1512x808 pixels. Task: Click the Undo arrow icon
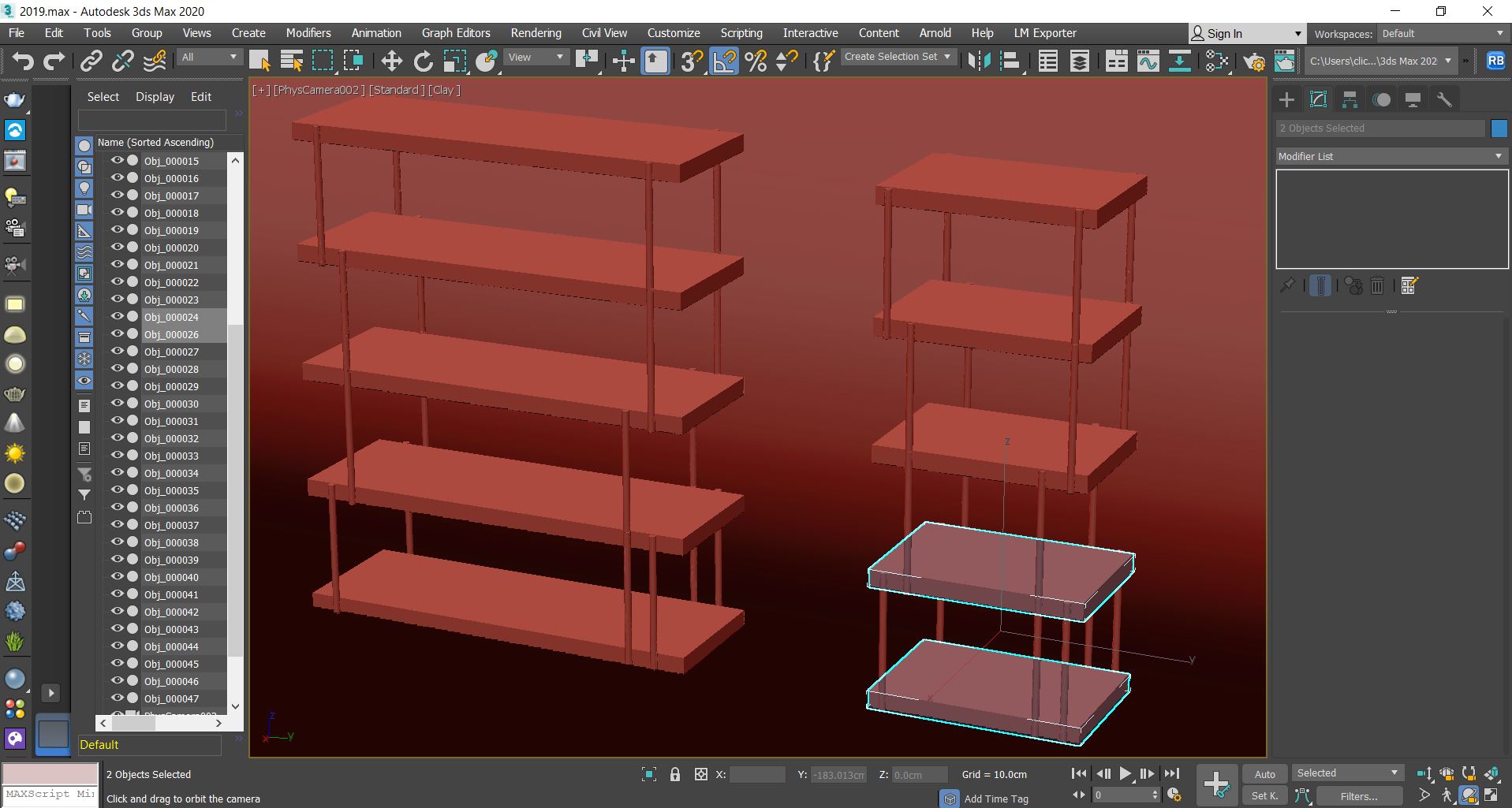point(22,61)
